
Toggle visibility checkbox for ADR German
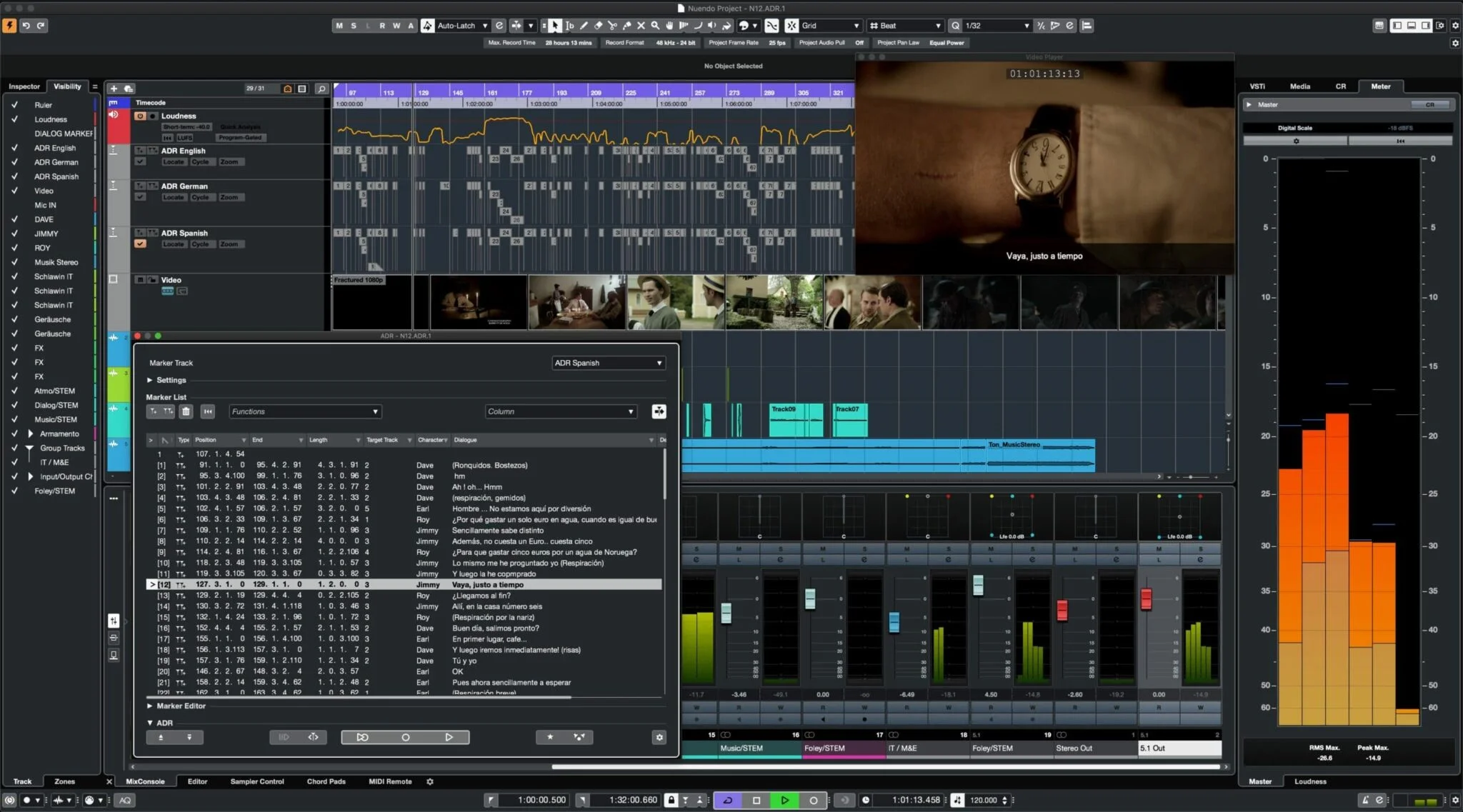pyautogui.click(x=14, y=162)
